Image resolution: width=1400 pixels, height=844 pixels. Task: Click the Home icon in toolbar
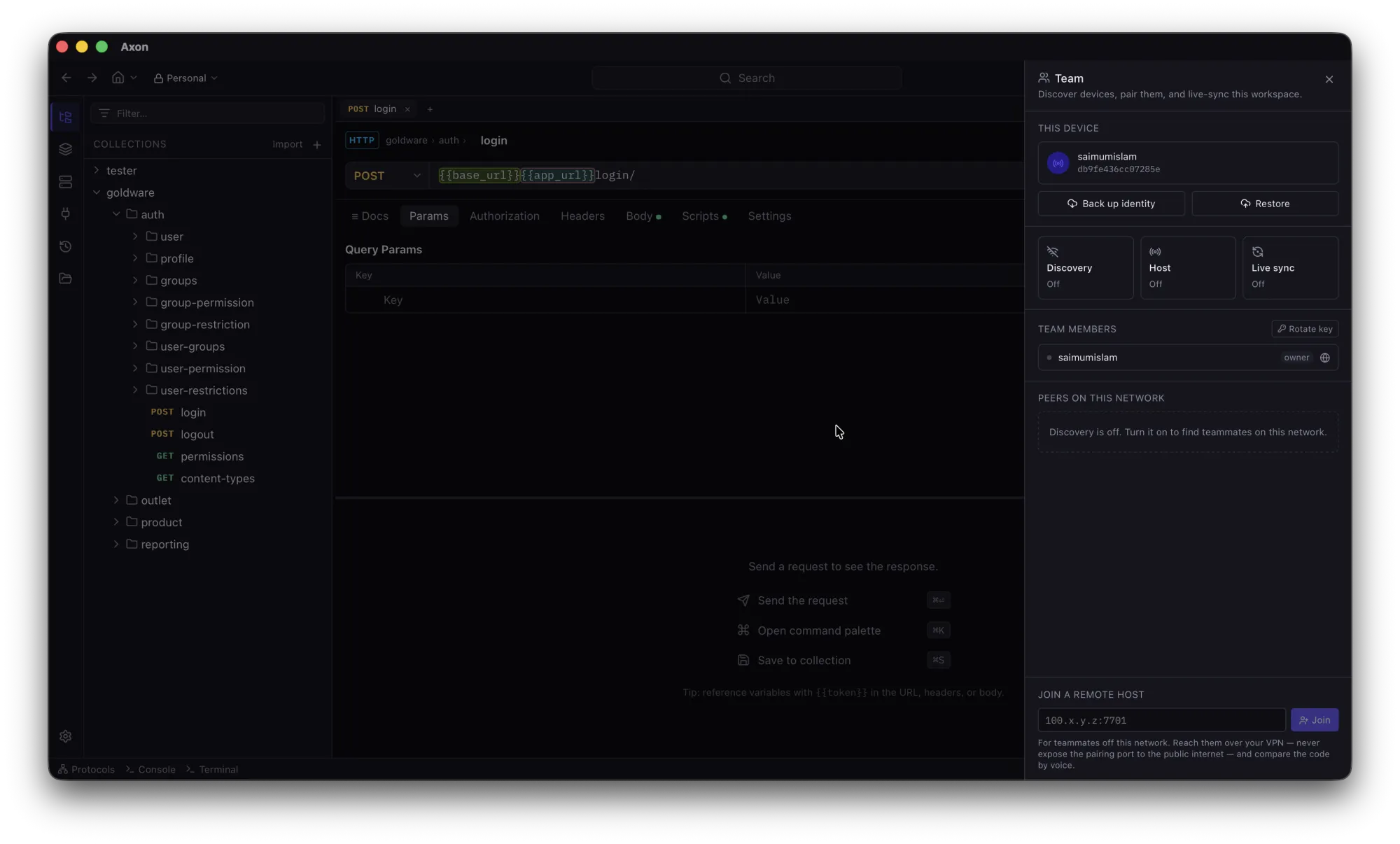tap(118, 78)
